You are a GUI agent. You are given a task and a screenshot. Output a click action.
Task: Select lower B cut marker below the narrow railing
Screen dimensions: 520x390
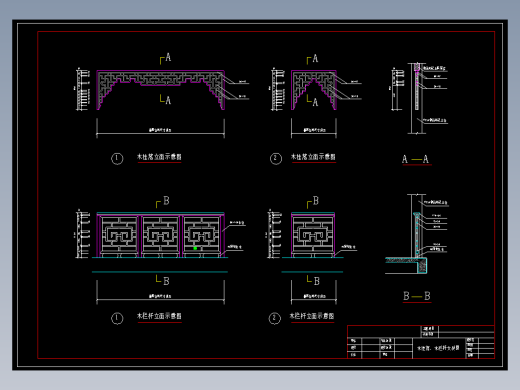313,280
